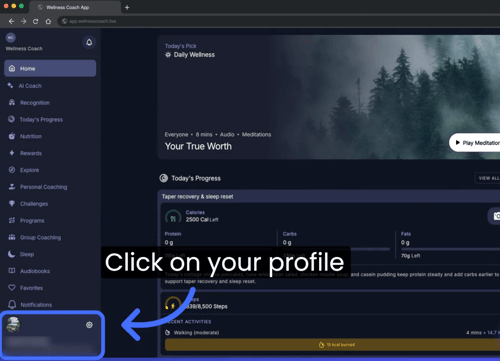Click 'Taper recovery & sleep reset' heading
The image size is (500, 361).
[197, 196]
